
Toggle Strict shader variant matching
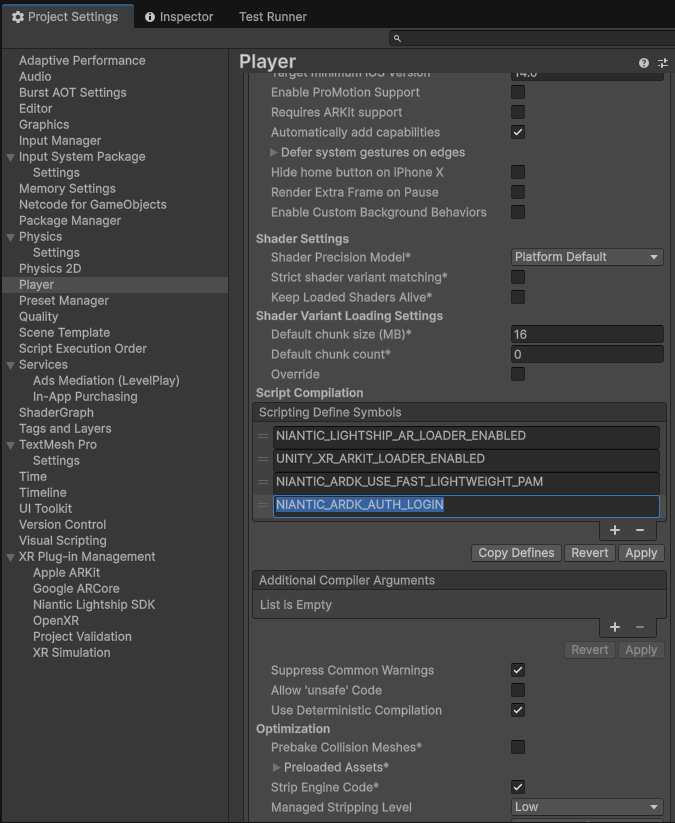(518, 277)
